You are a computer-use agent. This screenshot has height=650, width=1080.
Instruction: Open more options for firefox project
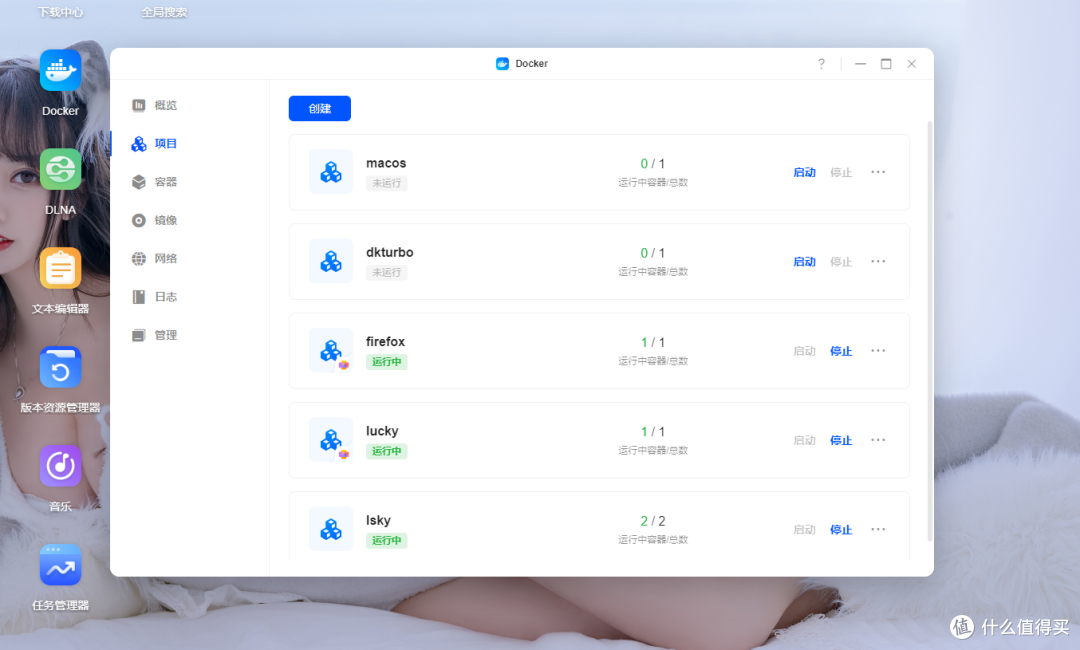point(878,350)
